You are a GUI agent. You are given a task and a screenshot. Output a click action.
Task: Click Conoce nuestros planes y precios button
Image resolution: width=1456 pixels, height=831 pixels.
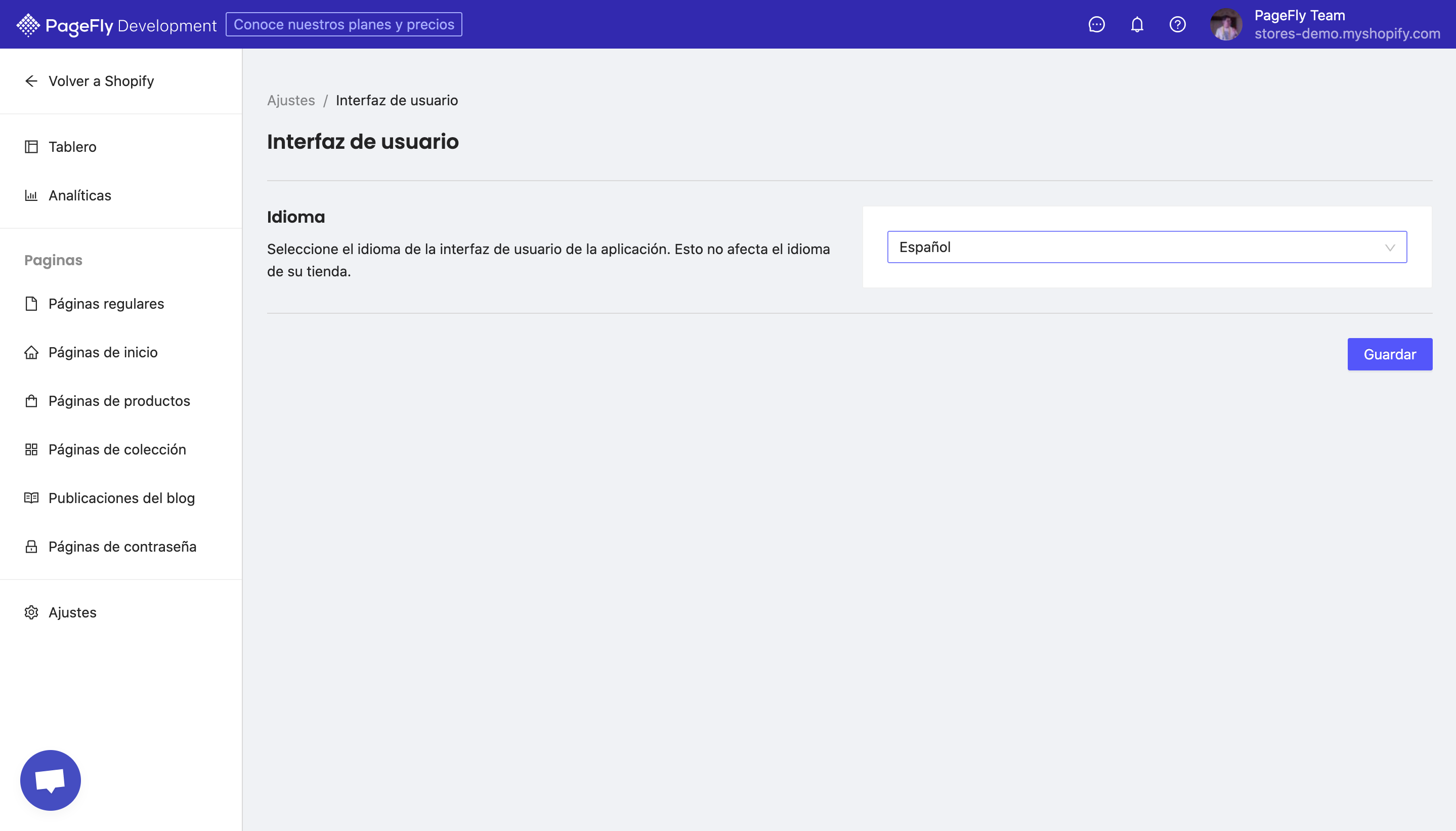[344, 24]
